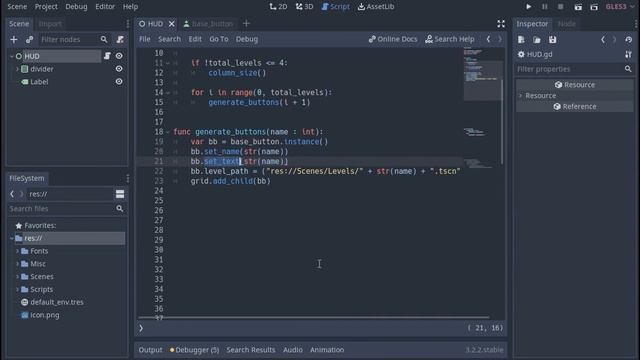Expand the Fonts folder
640x360 pixels.
[x=17, y=251]
